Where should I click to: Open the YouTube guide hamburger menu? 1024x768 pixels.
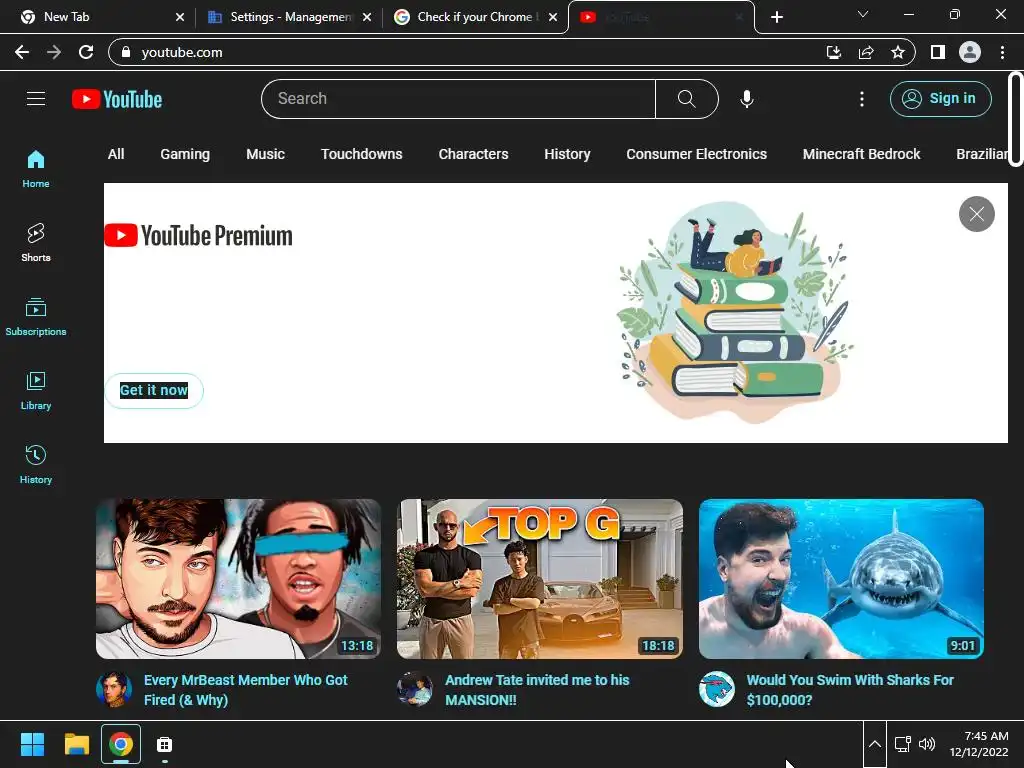(36, 99)
